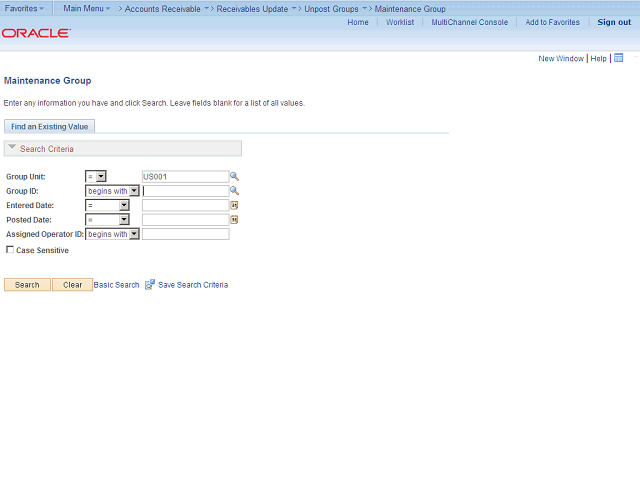The image size is (640, 480).
Task: Open Group ID lookup magnifier icon
Action: [234, 191]
